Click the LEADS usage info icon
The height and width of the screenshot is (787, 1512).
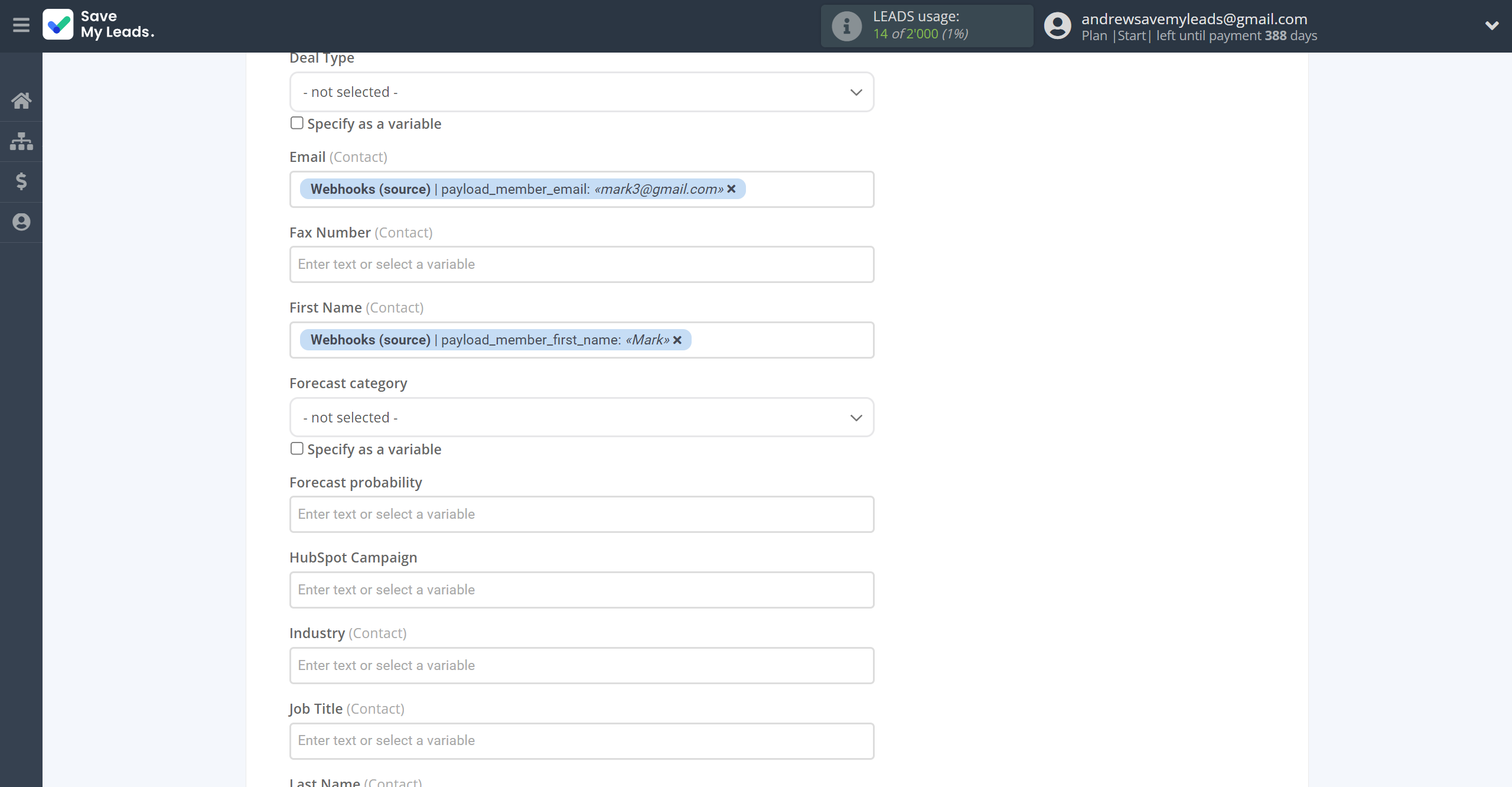[847, 26]
